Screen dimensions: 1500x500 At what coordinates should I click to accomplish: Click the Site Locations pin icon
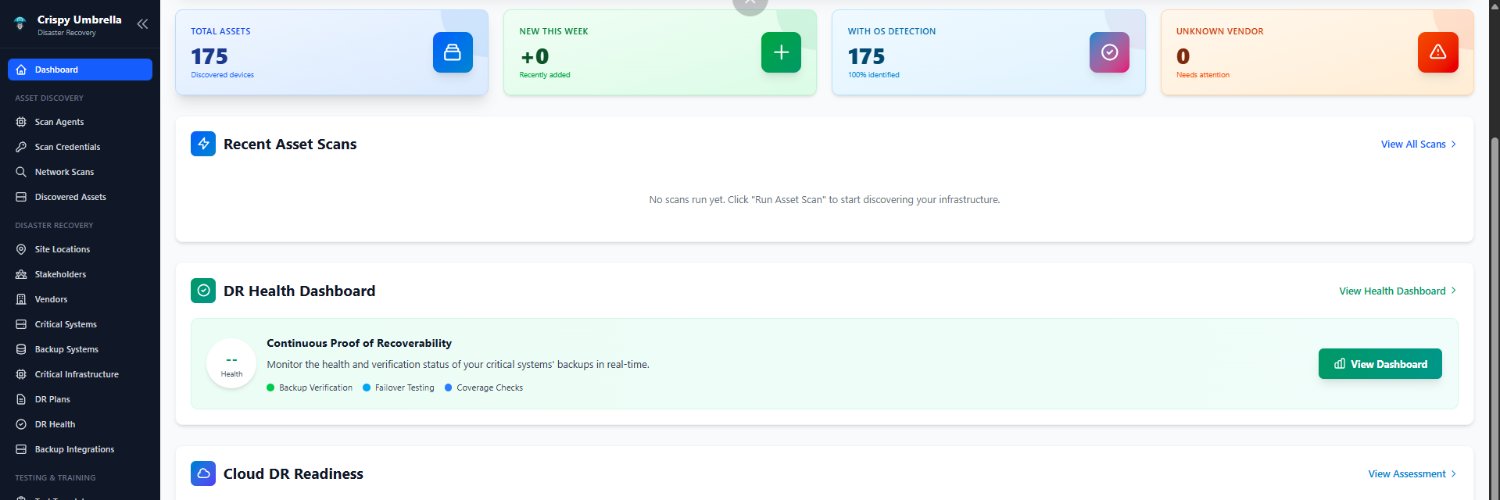[x=21, y=249]
